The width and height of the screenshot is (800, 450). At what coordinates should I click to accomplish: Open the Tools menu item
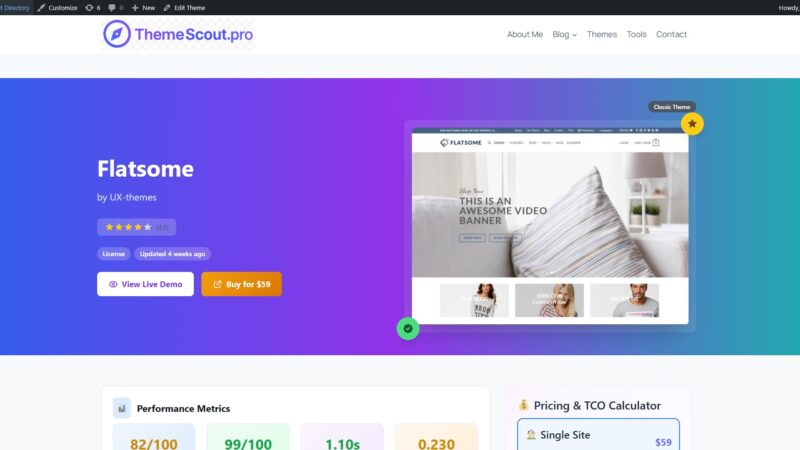coord(636,34)
